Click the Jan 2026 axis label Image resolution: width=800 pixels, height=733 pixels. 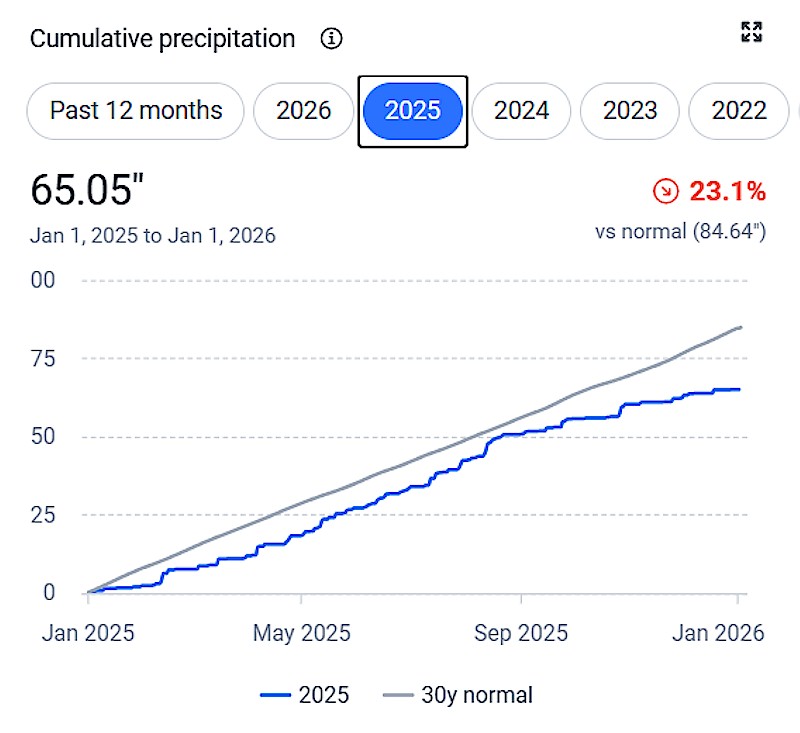717,633
